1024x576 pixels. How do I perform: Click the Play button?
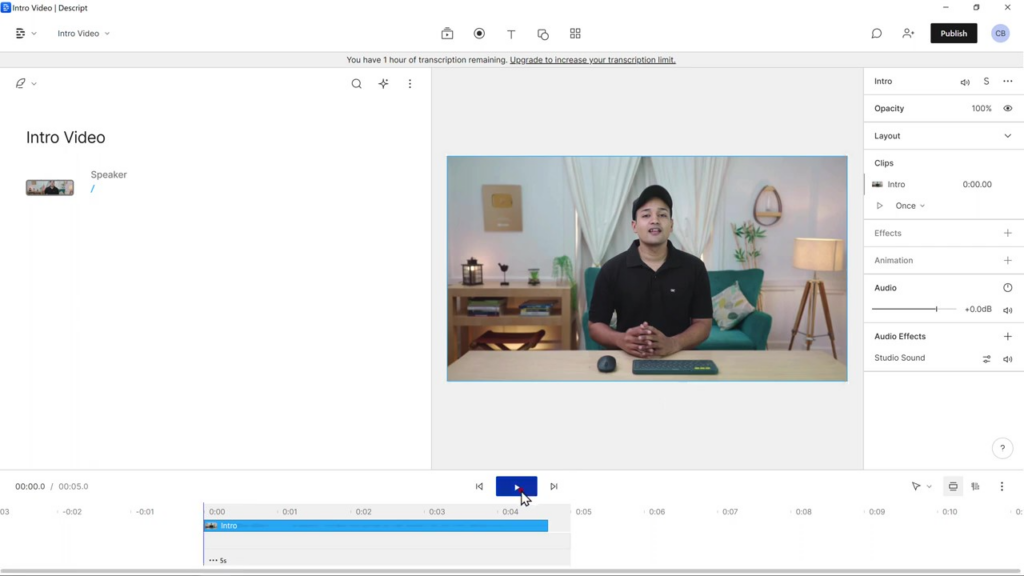(517, 487)
